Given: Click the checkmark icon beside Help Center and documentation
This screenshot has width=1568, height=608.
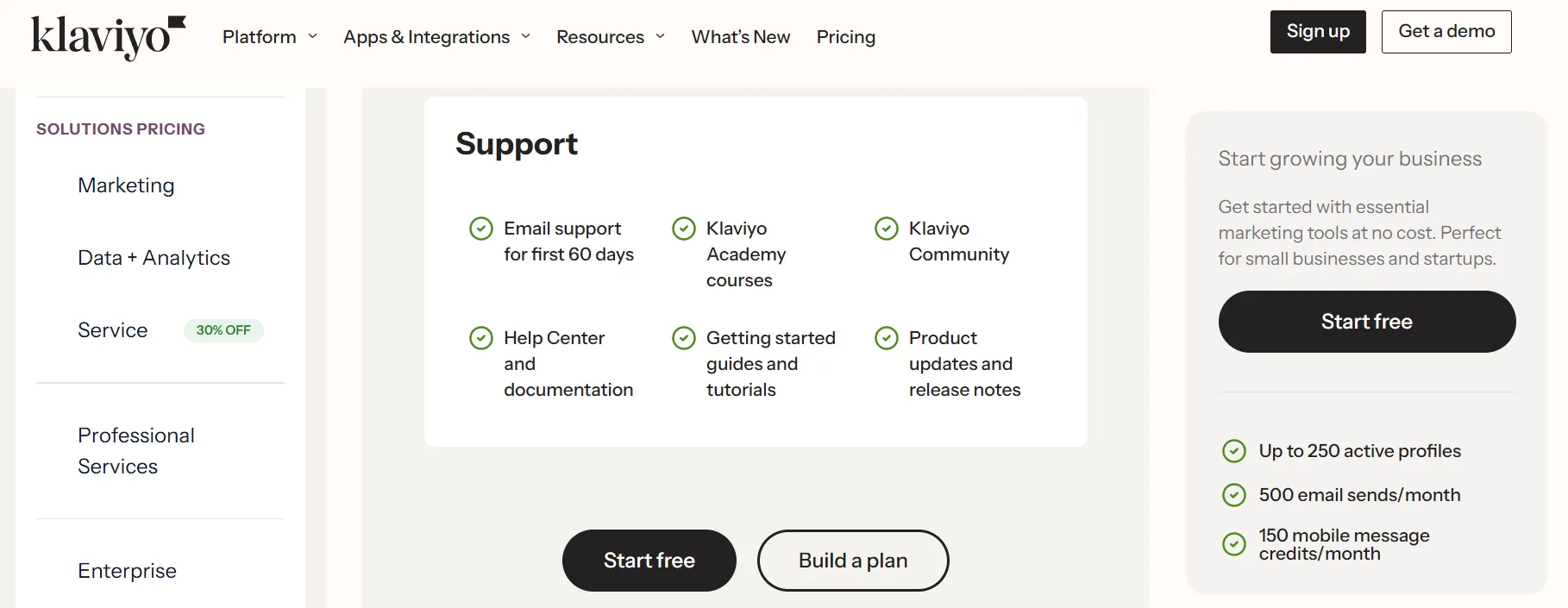Looking at the screenshot, I should pyautogui.click(x=480, y=337).
